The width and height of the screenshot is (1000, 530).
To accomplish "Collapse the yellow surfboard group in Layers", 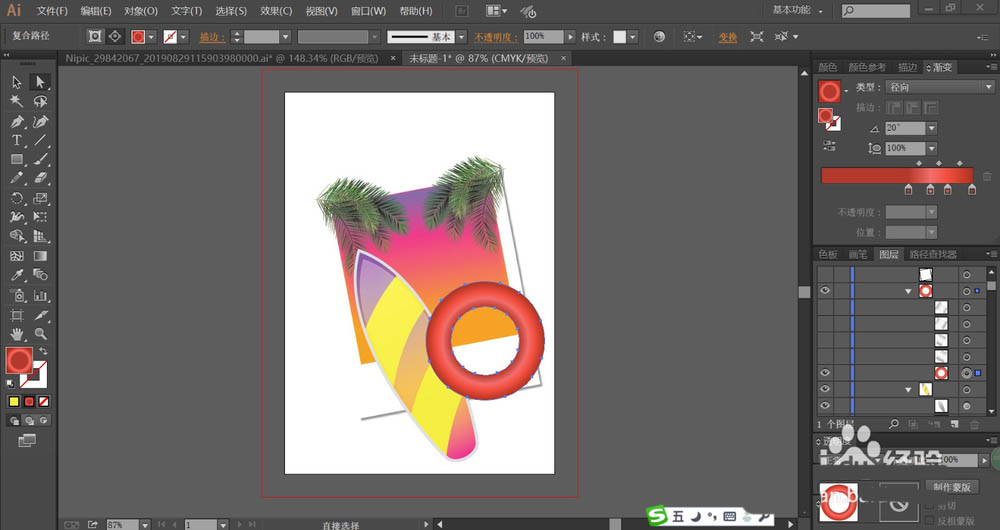I will (908, 389).
